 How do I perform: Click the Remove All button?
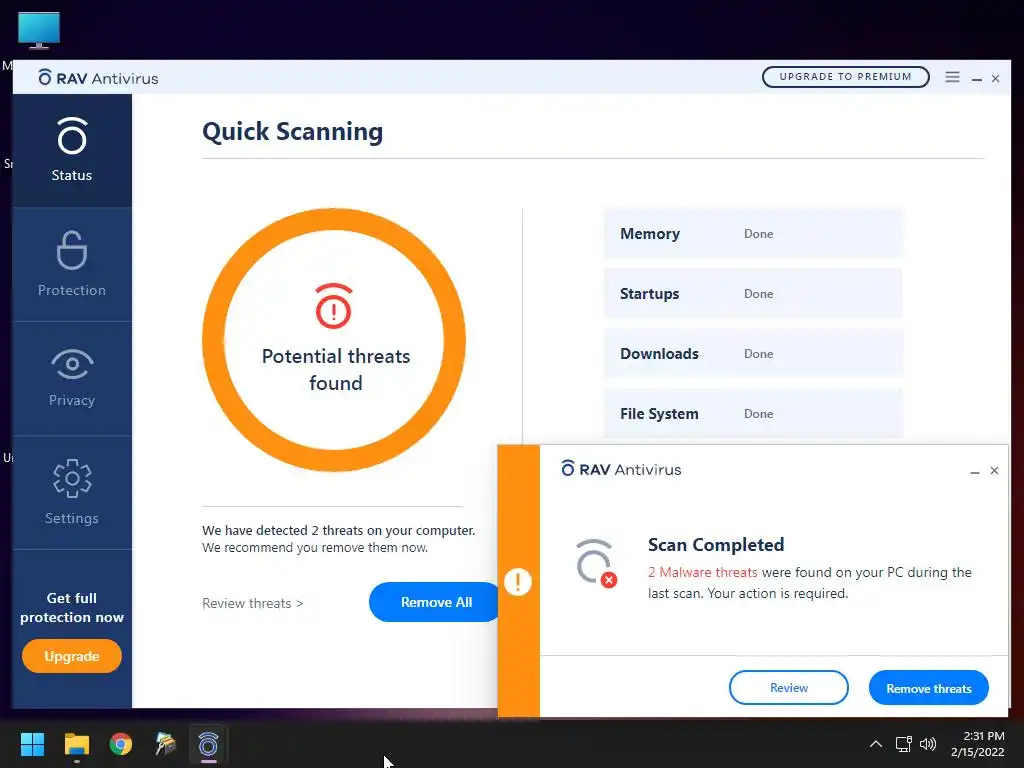tap(436, 602)
